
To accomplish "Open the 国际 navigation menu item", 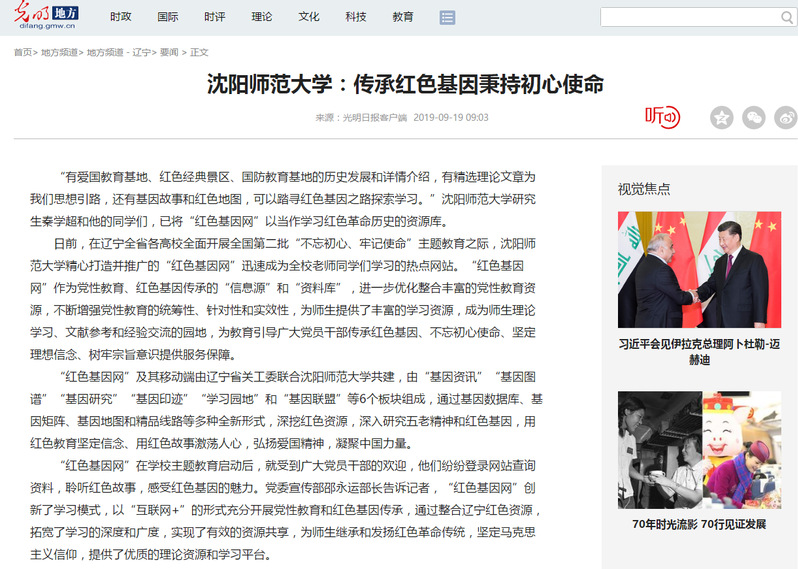I will (168, 17).
